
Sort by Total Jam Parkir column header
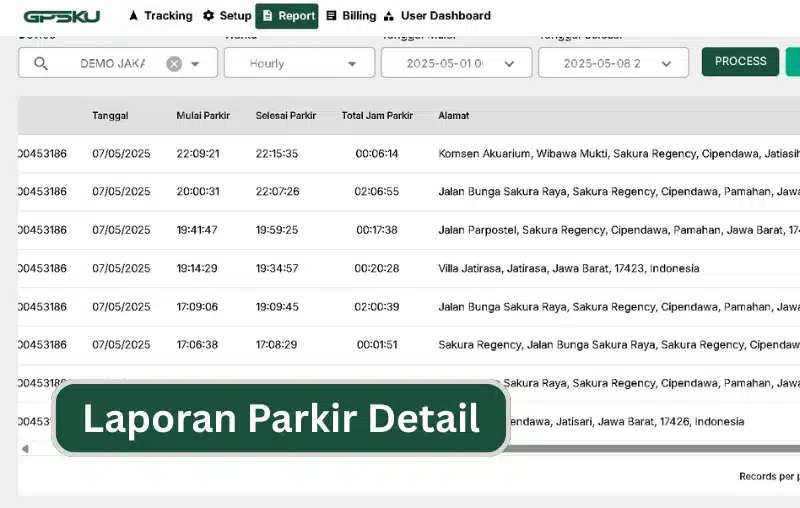tap(377, 116)
